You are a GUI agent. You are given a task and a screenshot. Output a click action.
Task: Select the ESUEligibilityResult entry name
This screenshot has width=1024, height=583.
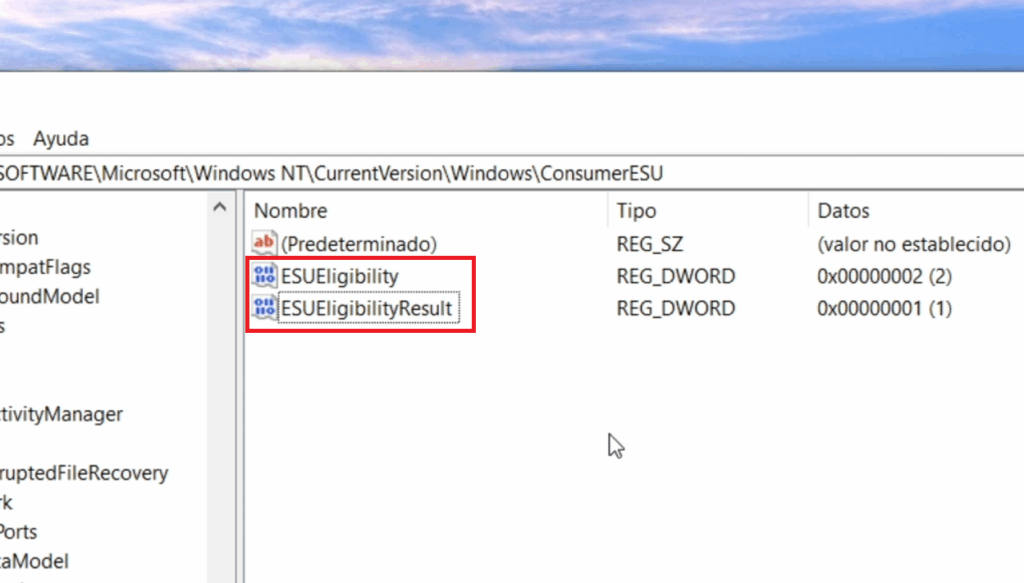click(x=367, y=308)
